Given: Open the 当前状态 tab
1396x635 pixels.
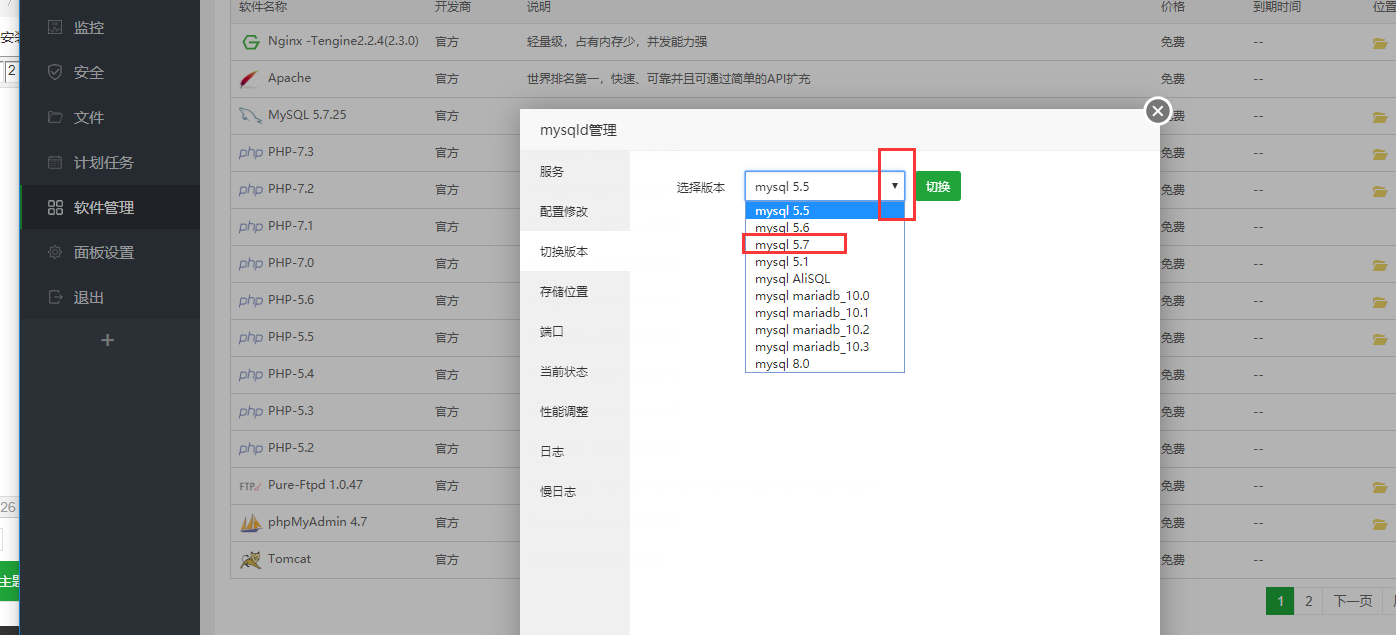Looking at the screenshot, I should point(575,372).
